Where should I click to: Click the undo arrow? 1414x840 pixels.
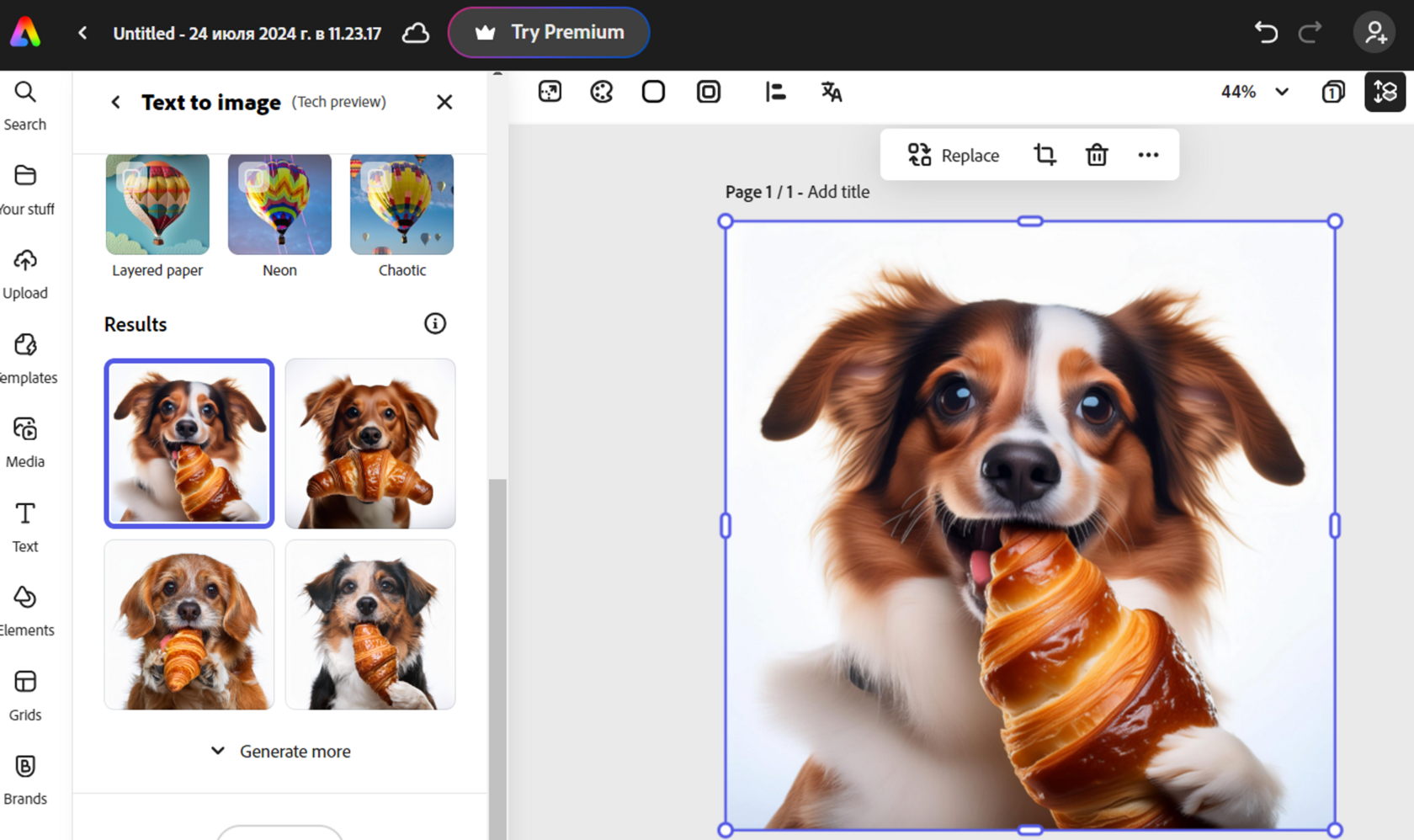1266,33
